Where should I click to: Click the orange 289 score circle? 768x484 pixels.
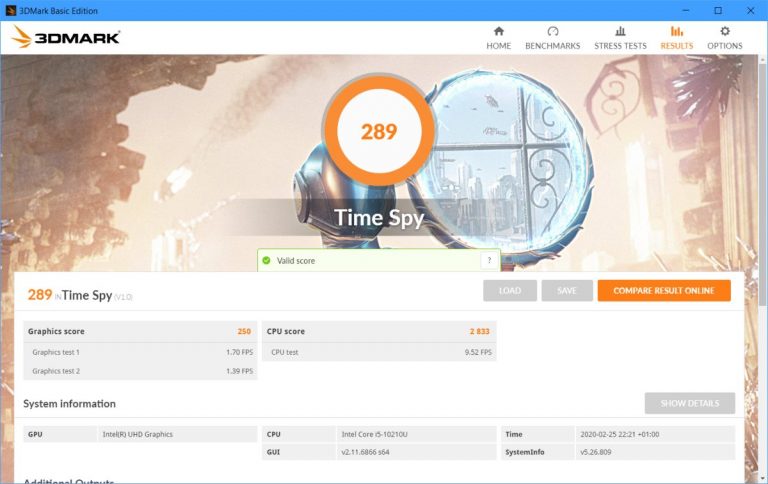click(379, 131)
